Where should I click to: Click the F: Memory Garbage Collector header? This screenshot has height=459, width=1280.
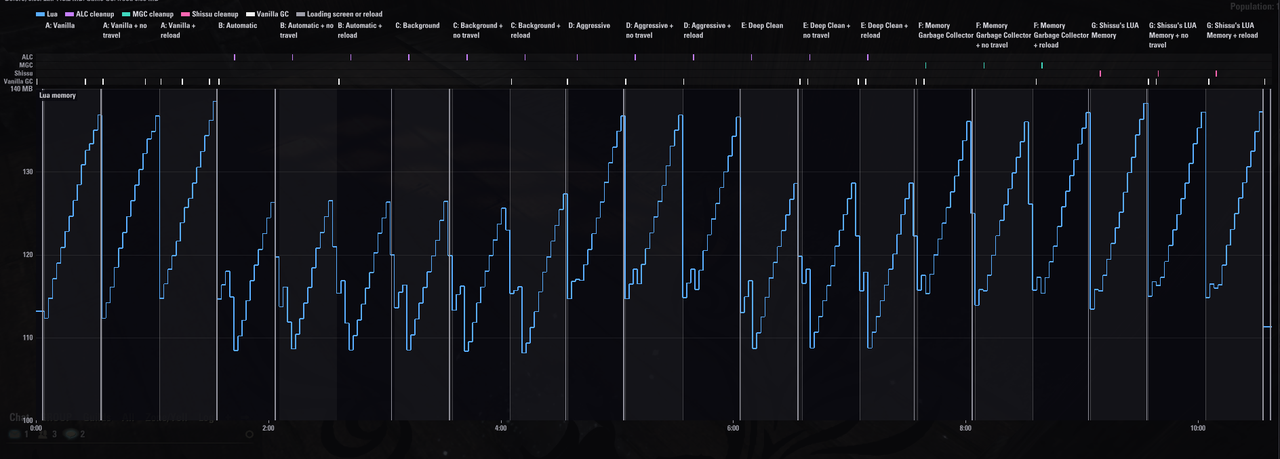coord(946,30)
